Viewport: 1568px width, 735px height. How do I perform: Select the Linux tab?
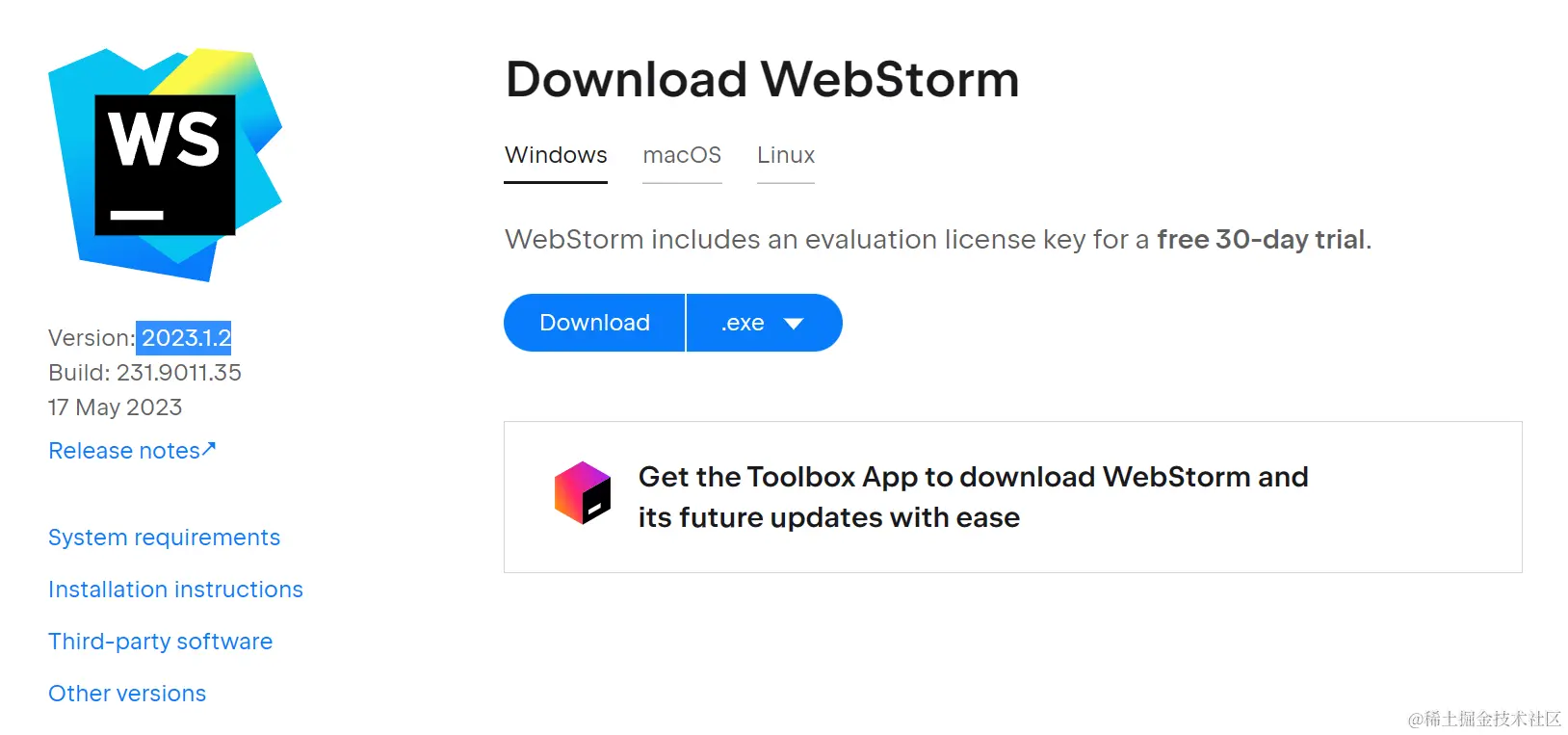785,155
